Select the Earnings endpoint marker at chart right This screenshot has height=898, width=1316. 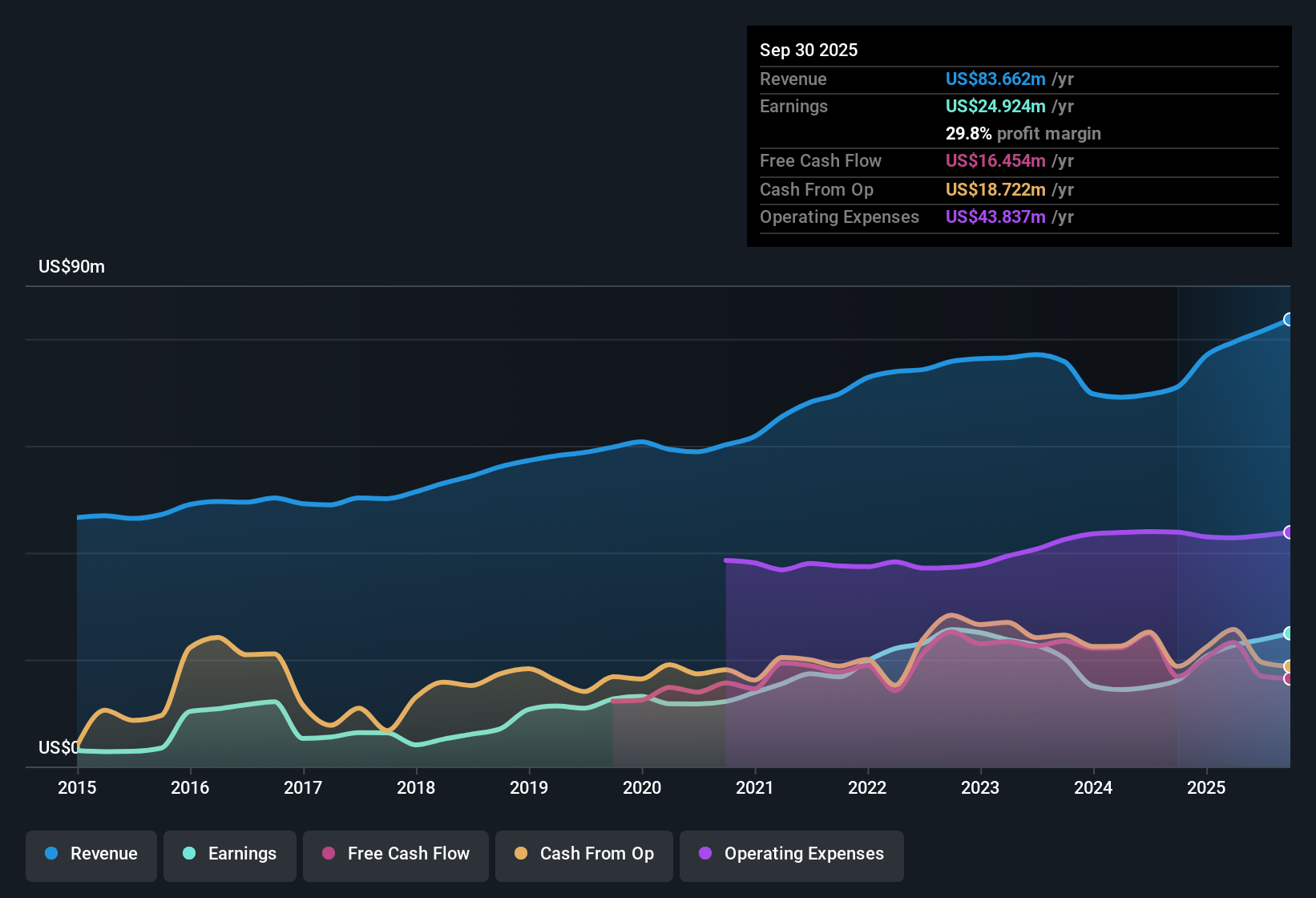coord(1289,633)
